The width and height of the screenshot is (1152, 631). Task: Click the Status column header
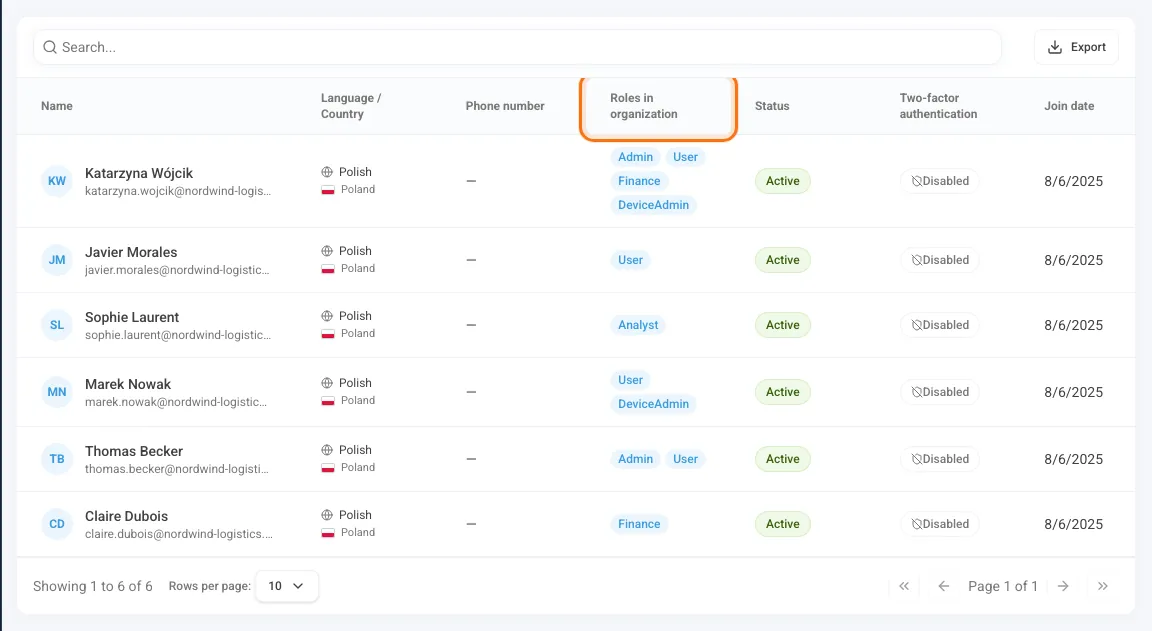pyautogui.click(x=772, y=106)
